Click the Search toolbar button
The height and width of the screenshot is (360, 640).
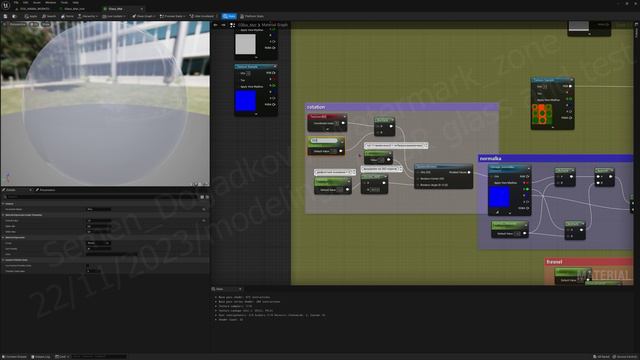[x=49, y=16]
